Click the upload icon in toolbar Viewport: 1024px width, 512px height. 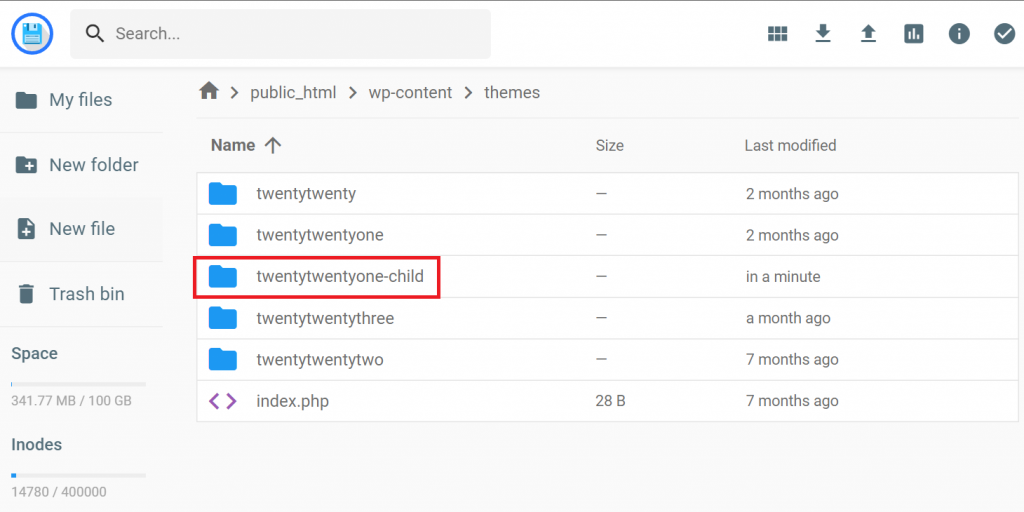[868, 34]
